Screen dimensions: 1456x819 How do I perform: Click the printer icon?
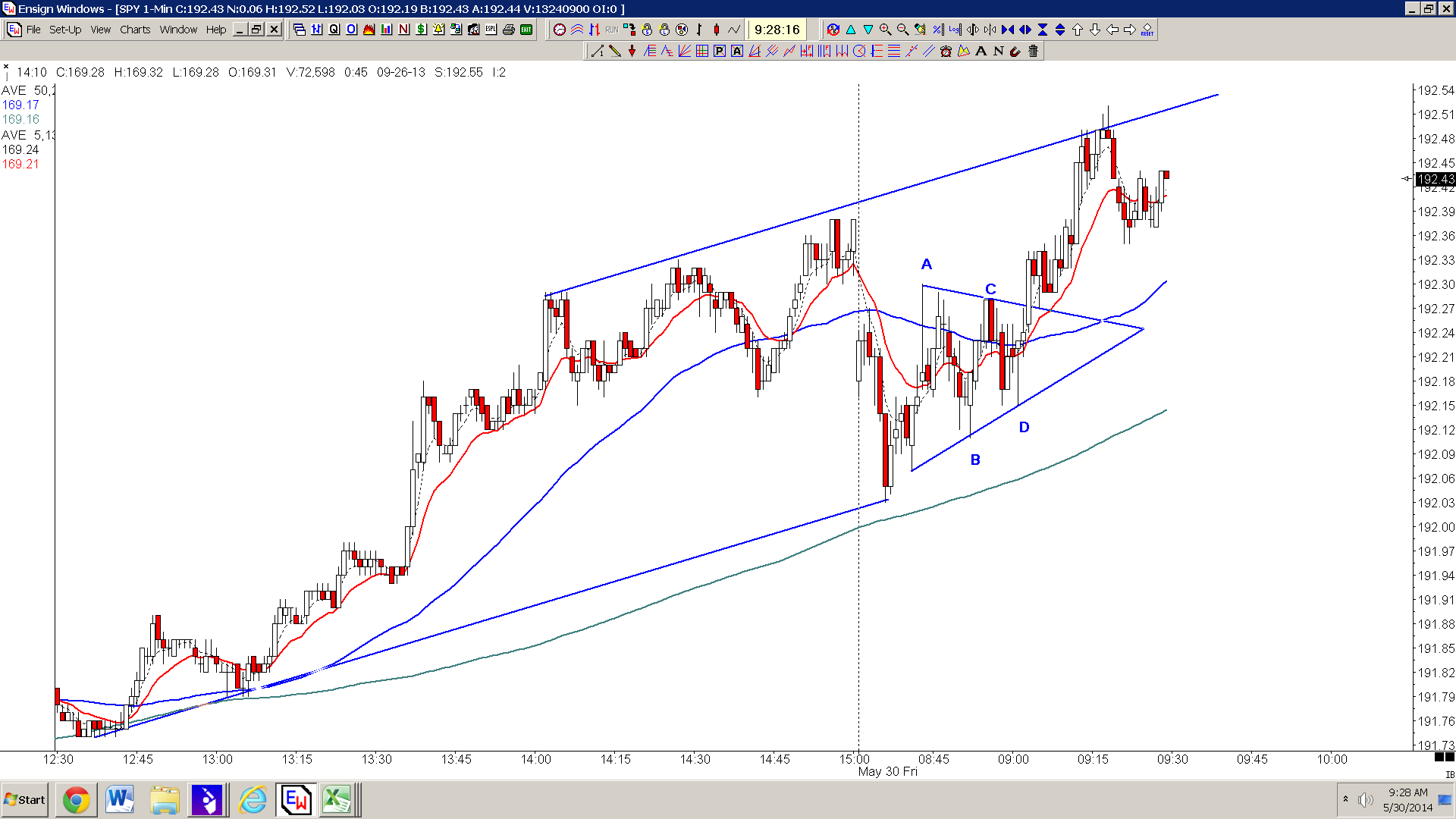[x=508, y=30]
